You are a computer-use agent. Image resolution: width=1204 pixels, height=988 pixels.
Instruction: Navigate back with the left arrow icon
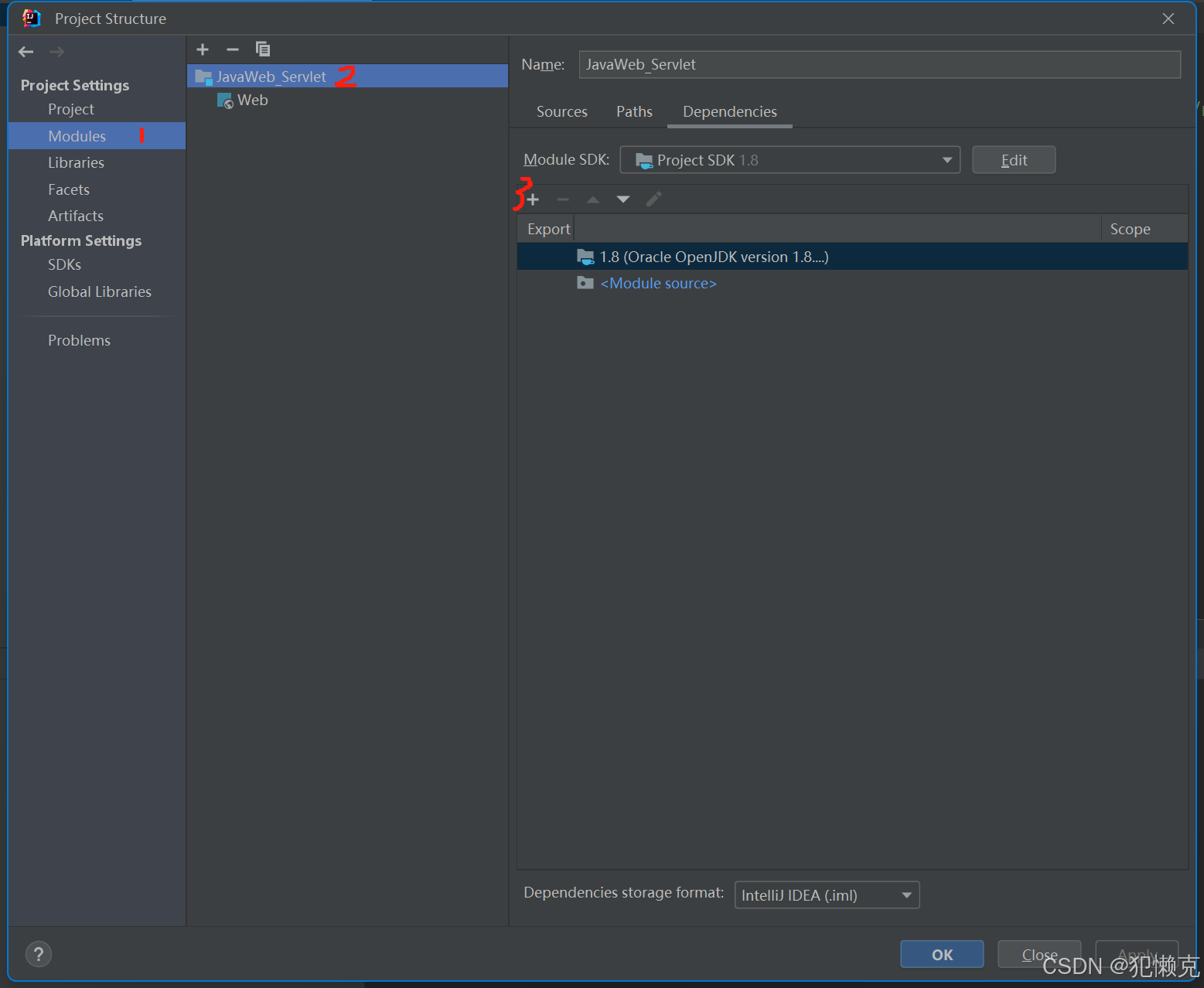26,51
